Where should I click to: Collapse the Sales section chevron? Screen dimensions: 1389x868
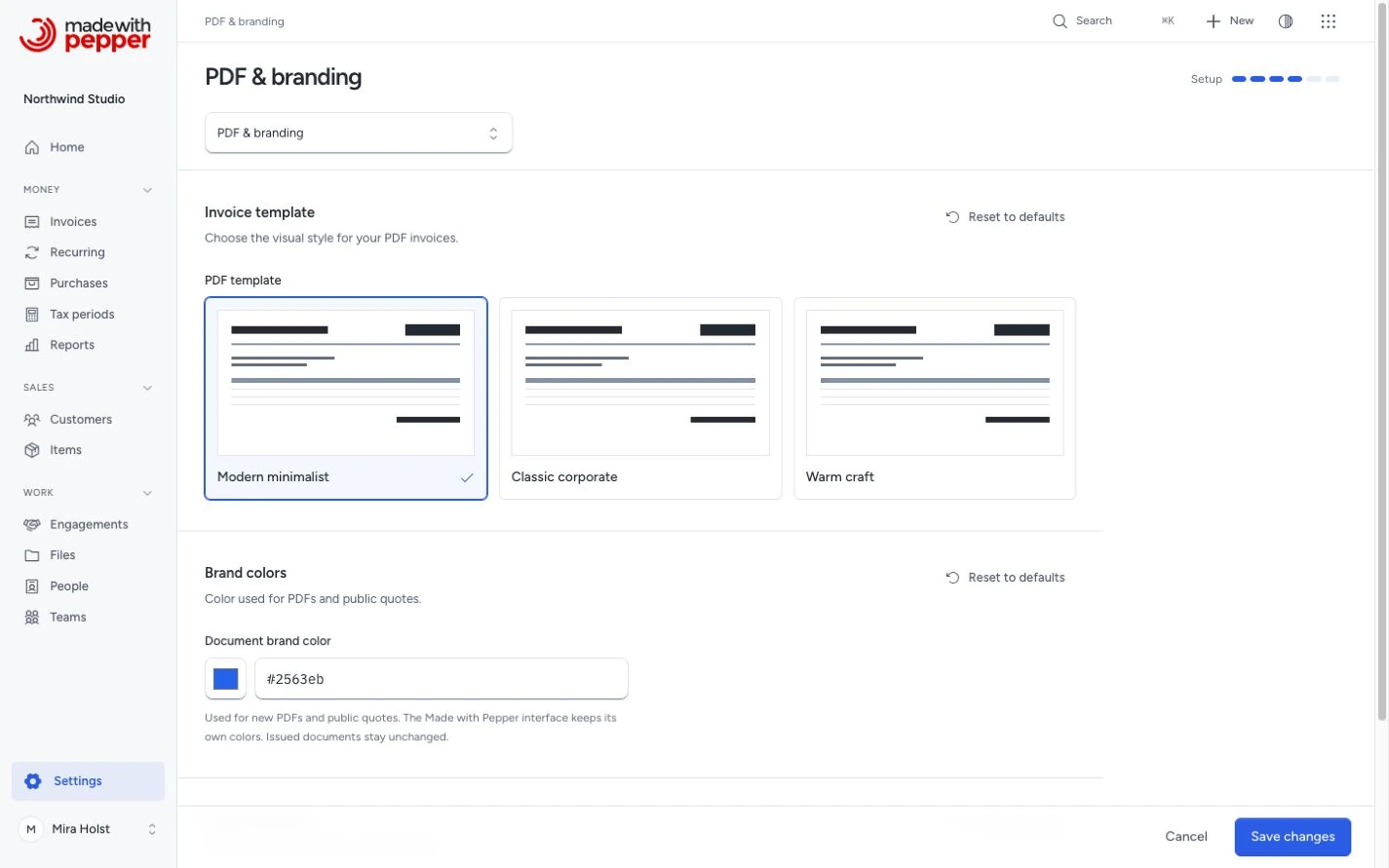tap(147, 388)
